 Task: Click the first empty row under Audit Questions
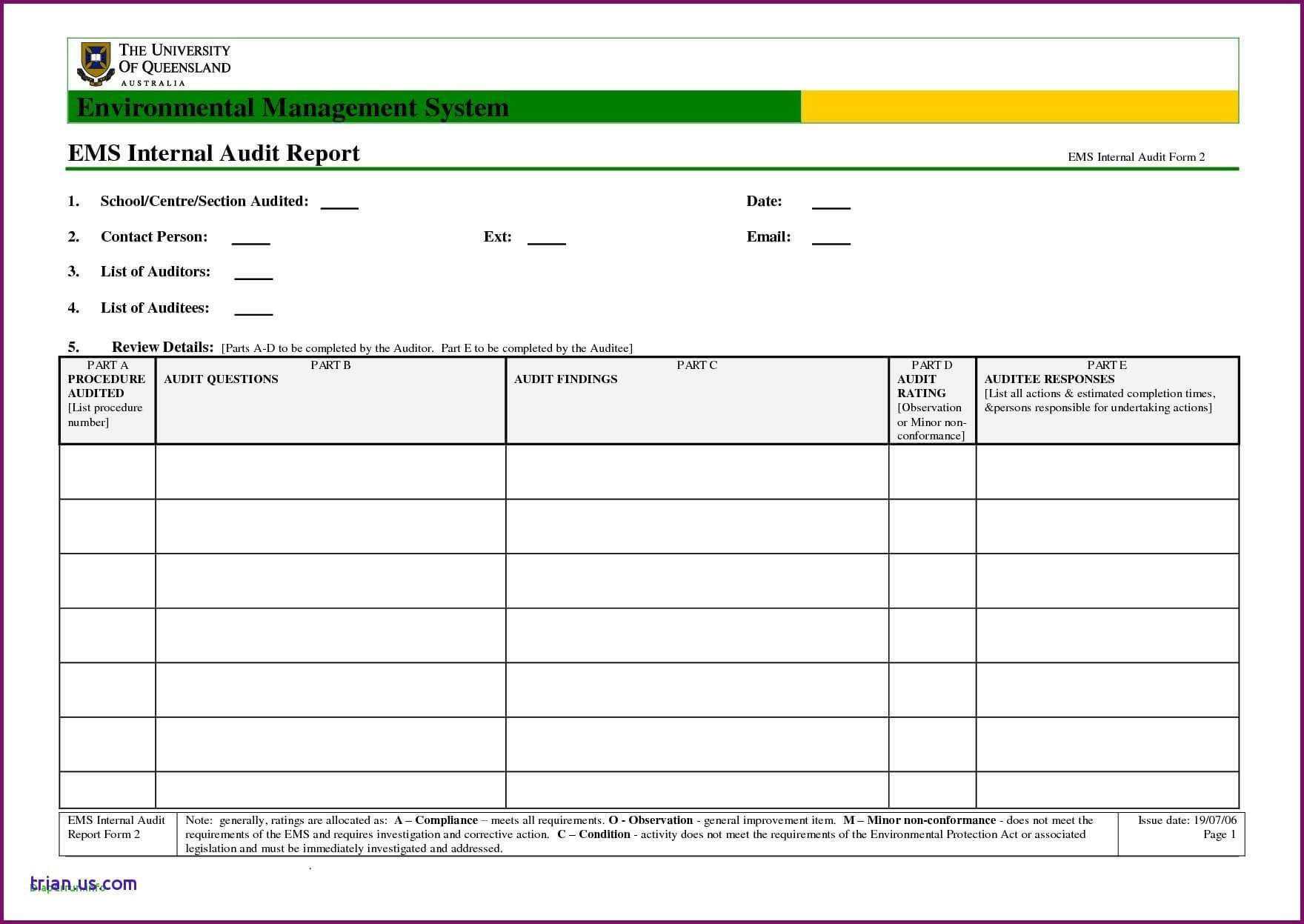click(330, 472)
